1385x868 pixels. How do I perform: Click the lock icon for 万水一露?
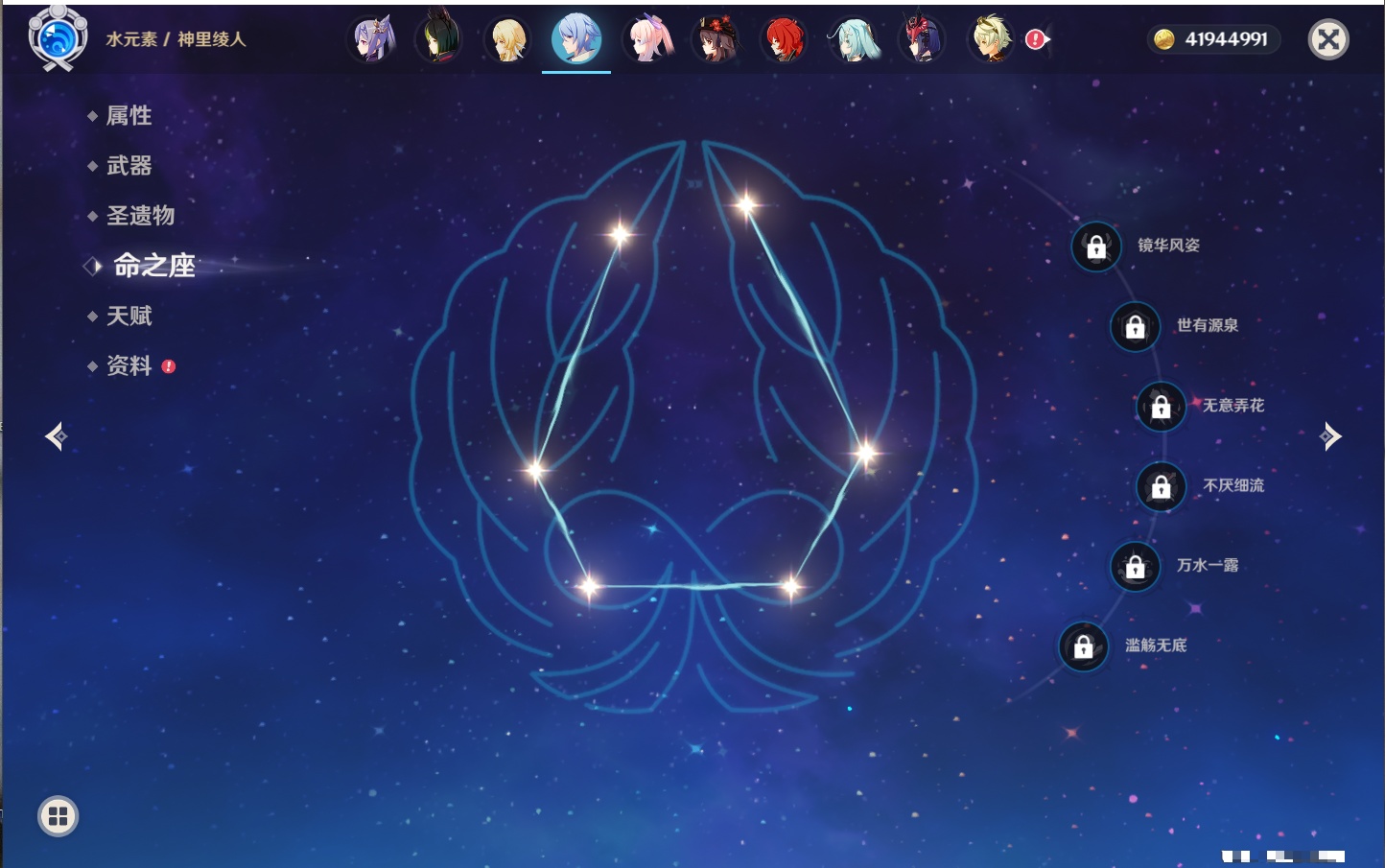1135,567
